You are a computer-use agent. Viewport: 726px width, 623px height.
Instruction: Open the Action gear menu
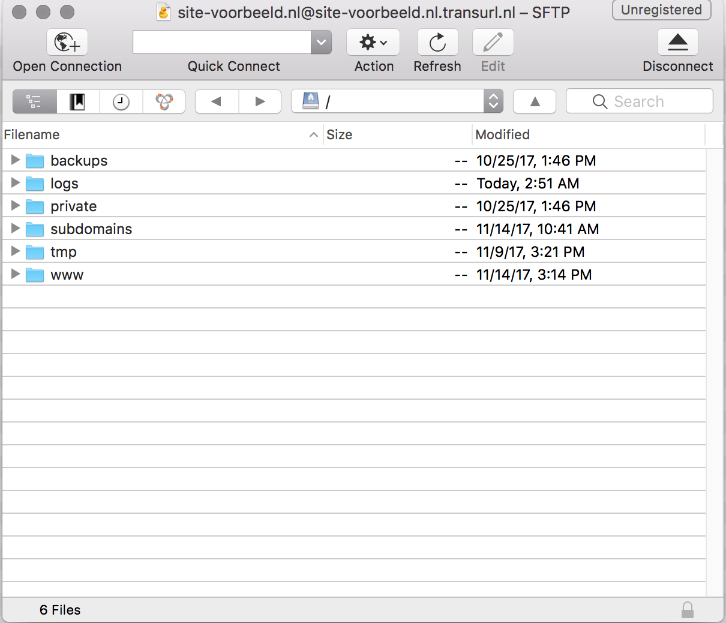373,43
